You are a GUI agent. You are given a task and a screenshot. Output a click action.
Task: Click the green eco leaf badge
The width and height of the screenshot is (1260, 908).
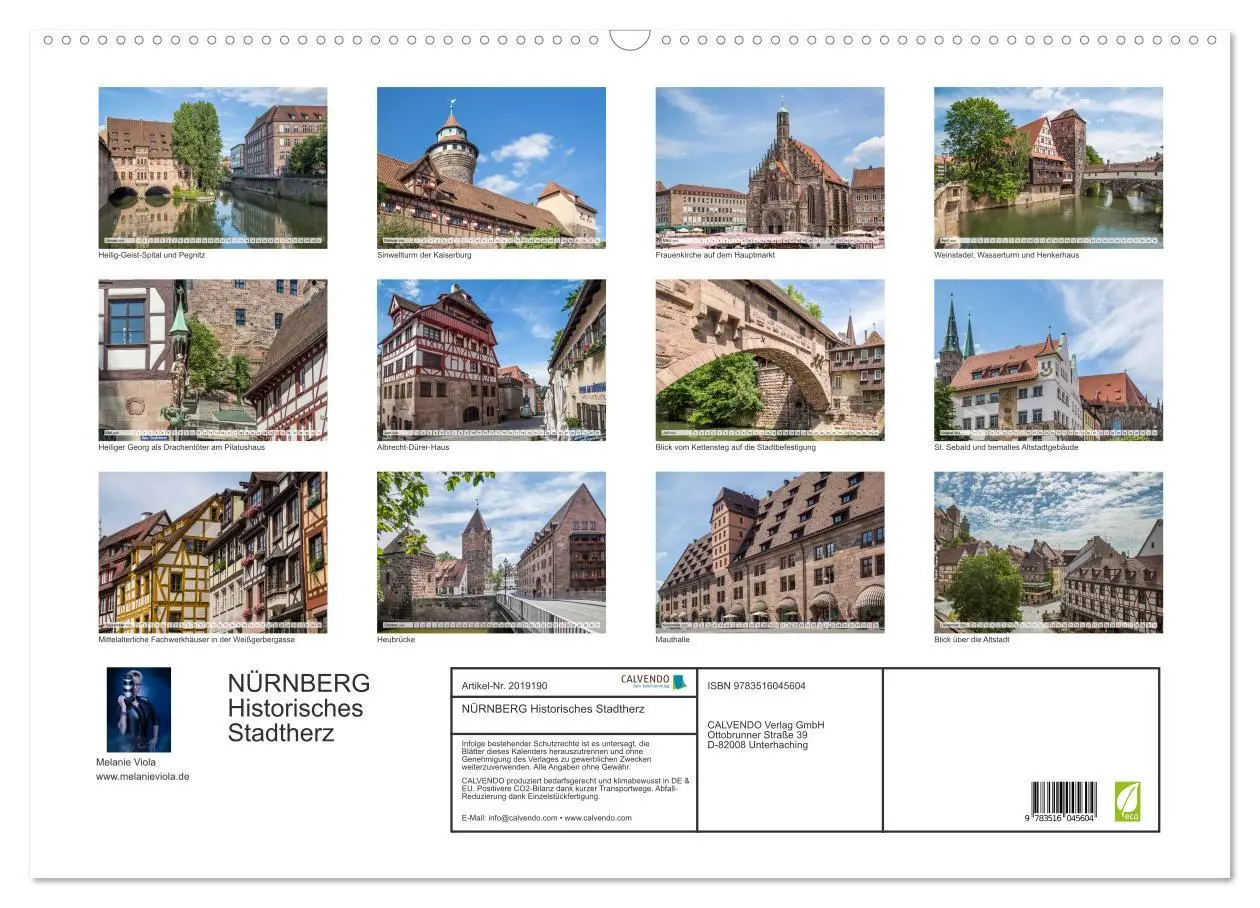point(1127,801)
